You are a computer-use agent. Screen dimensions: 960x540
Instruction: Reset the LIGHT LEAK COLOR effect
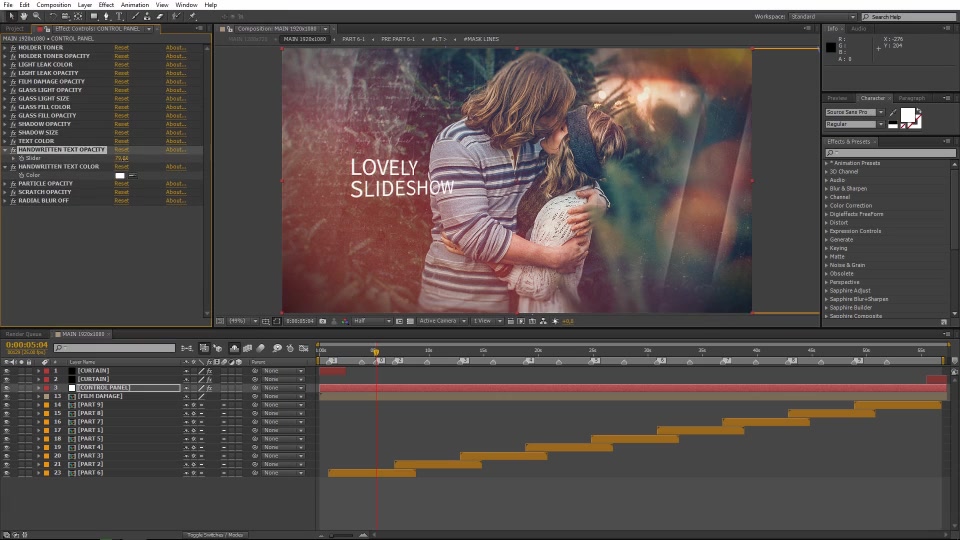click(x=121, y=64)
